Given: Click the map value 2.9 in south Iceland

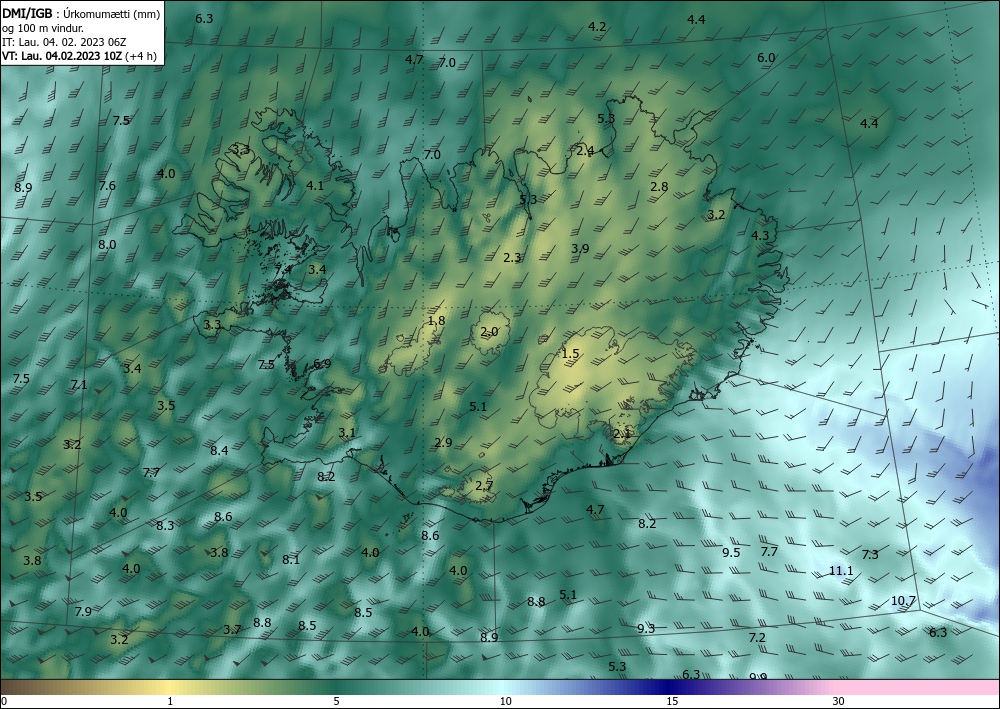Looking at the screenshot, I should 443,442.
